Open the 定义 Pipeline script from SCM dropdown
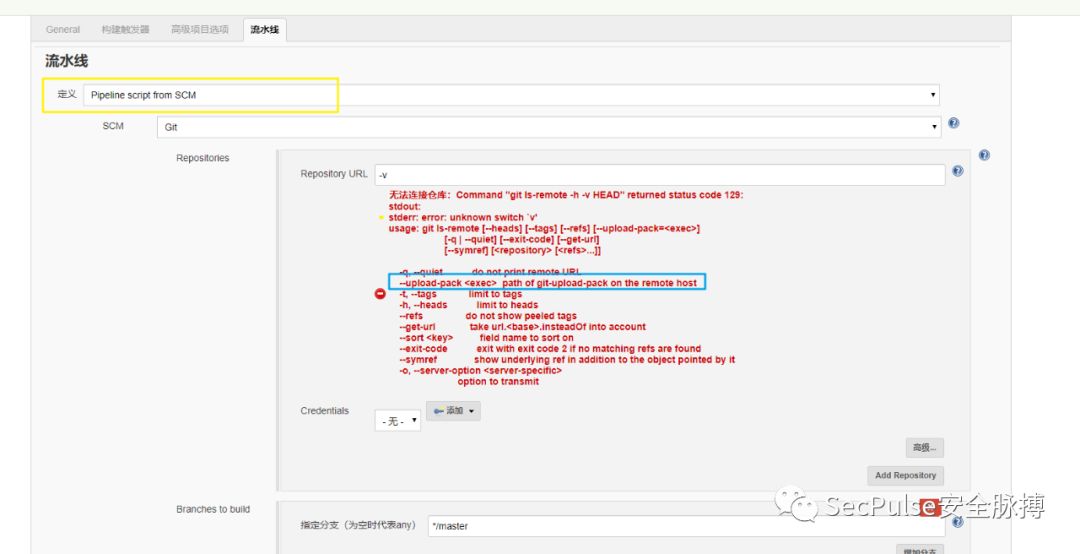 tap(511, 95)
